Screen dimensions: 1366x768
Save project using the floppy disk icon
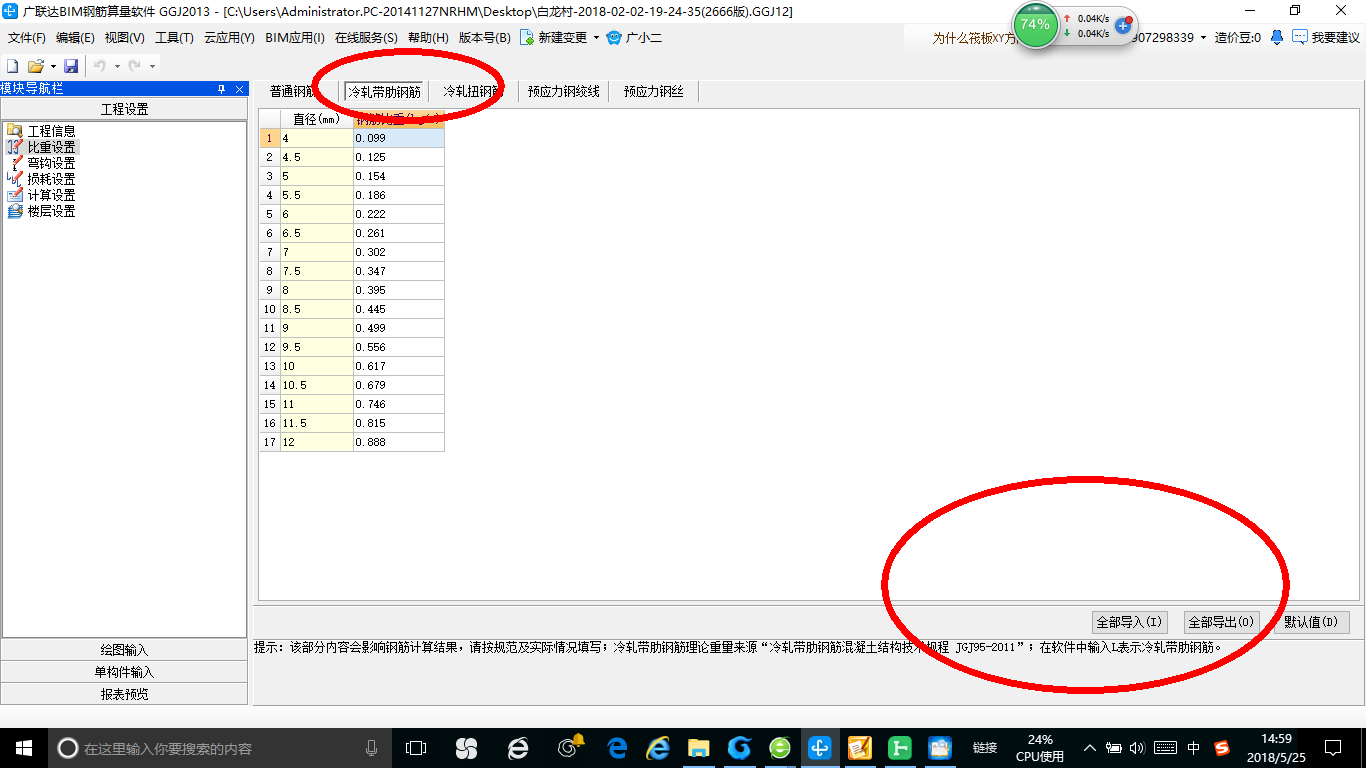71,66
